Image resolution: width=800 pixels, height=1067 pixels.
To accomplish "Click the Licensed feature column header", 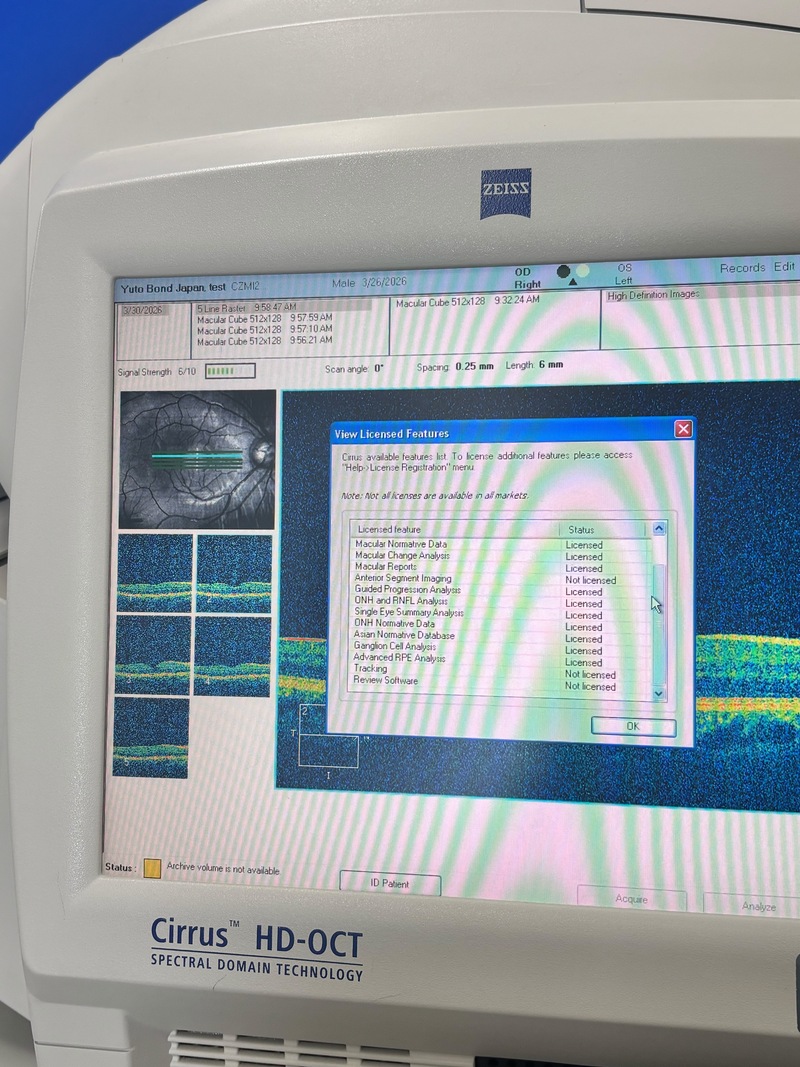I will tap(390, 529).
